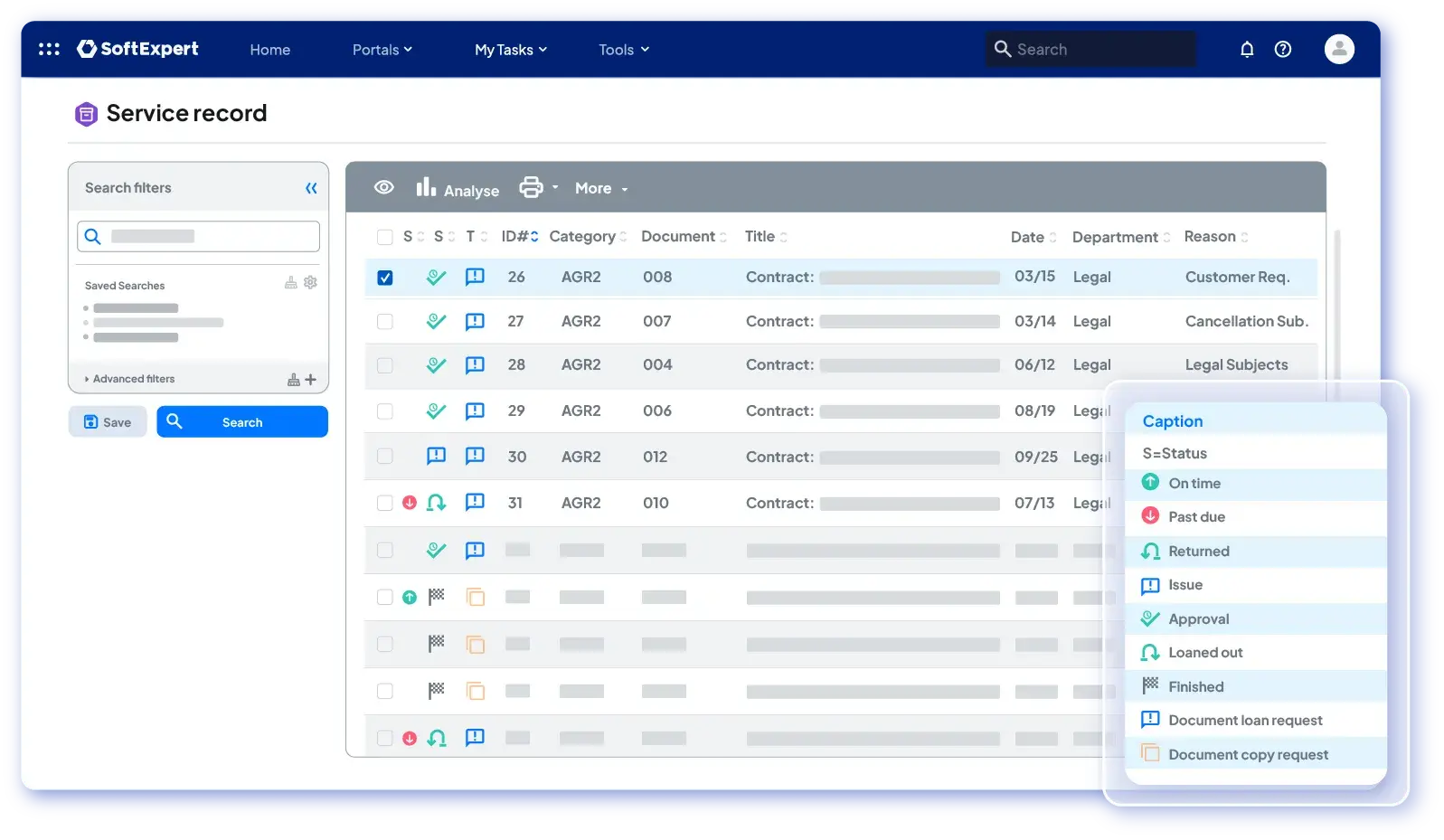The height and width of the screenshot is (840, 1444).
Task: Sort by the Document column
Action: (684, 236)
